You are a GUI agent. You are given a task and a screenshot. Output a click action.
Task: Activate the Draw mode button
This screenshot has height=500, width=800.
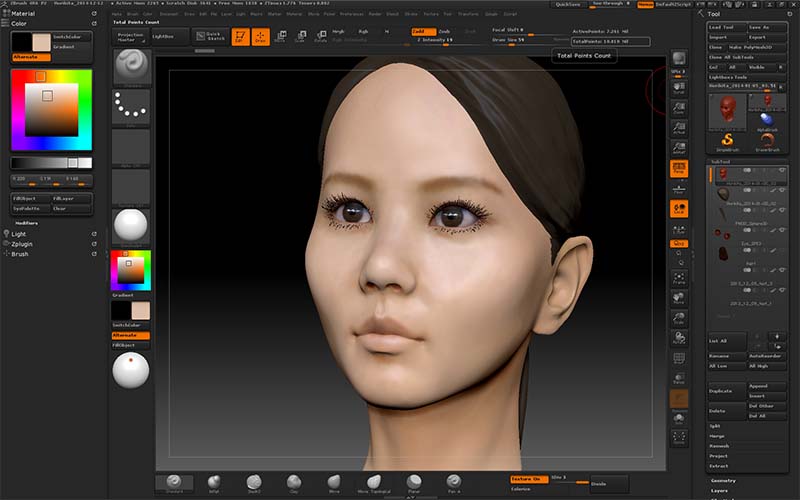pos(261,37)
